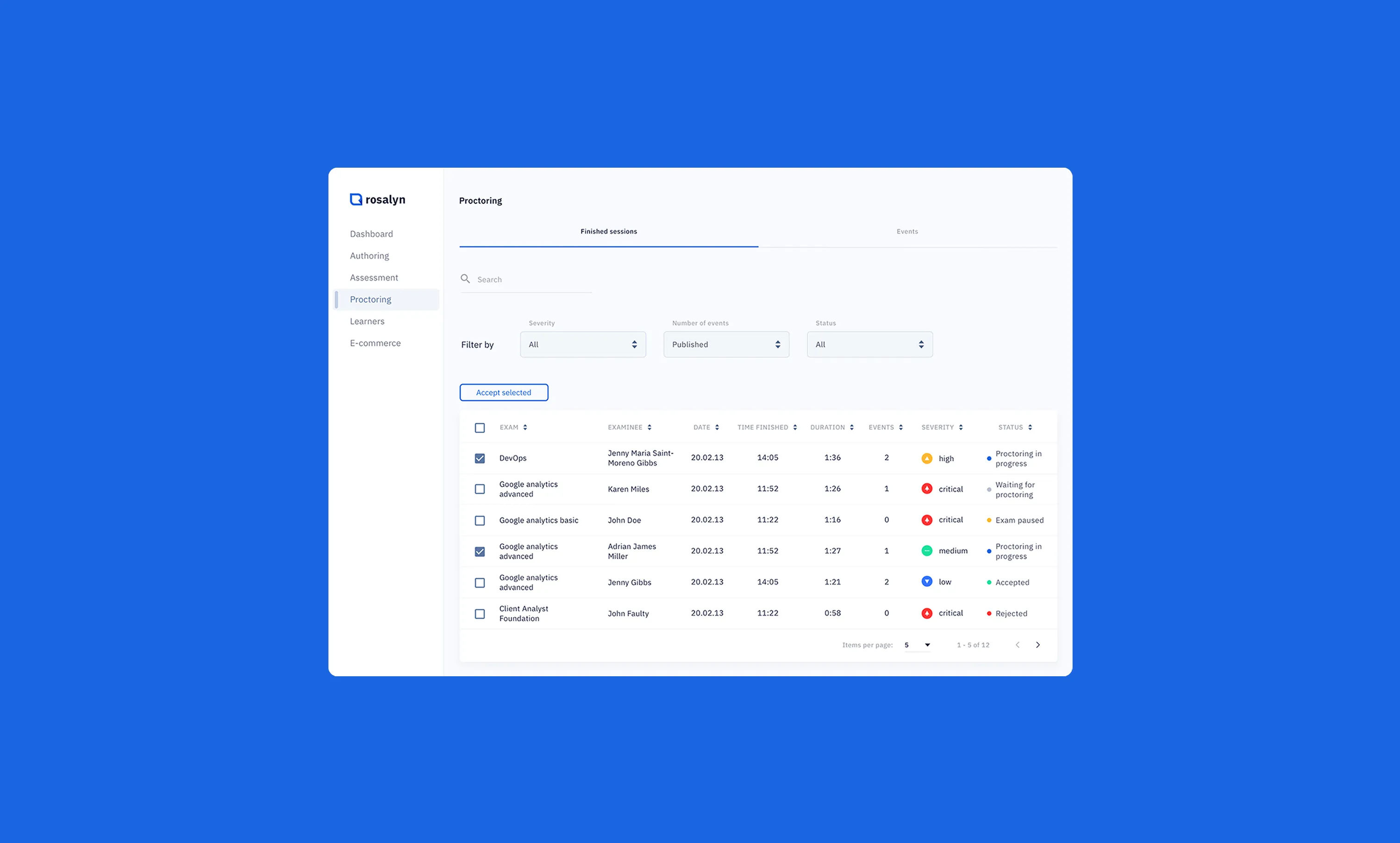
Task: Open E-commerce in sidebar
Action: click(x=375, y=343)
